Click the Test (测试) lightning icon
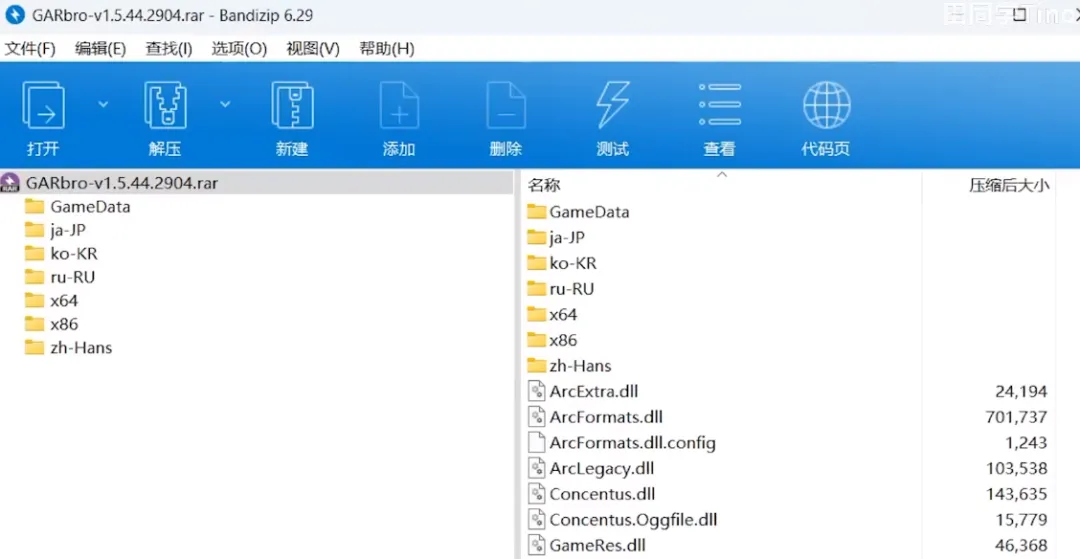 (x=612, y=105)
